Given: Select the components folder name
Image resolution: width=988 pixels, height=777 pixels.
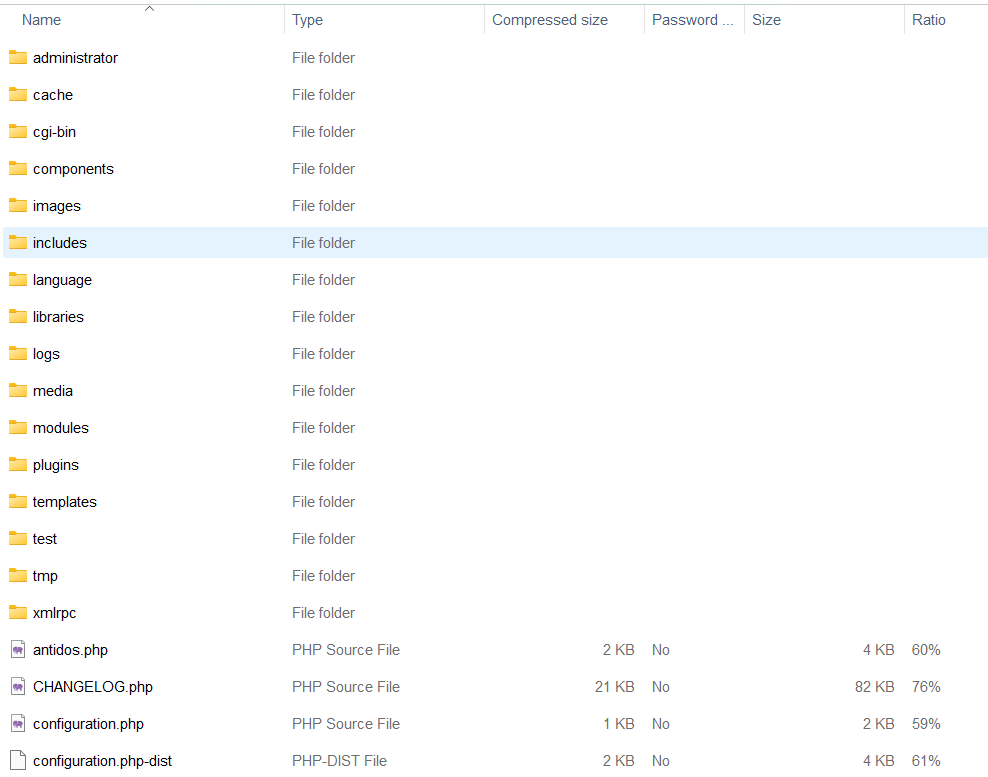Looking at the screenshot, I should coord(73,169).
